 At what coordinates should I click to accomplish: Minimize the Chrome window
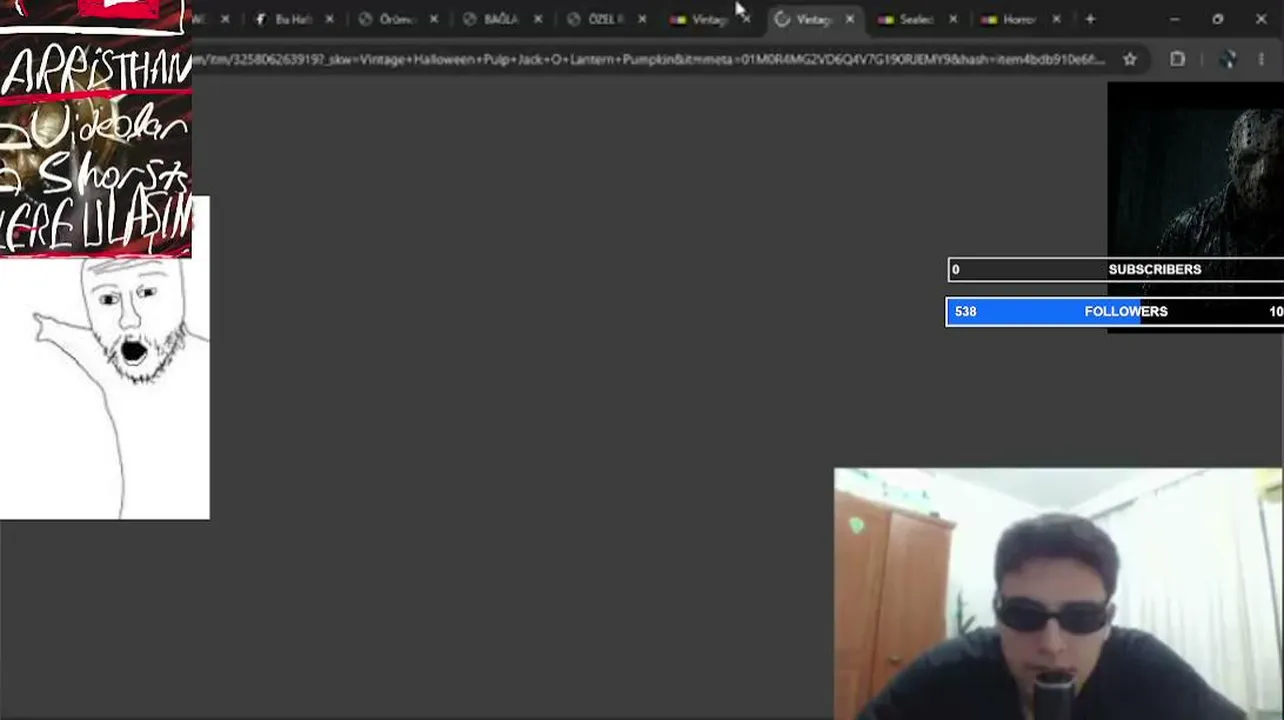pyautogui.click(x=1174, y=19)
